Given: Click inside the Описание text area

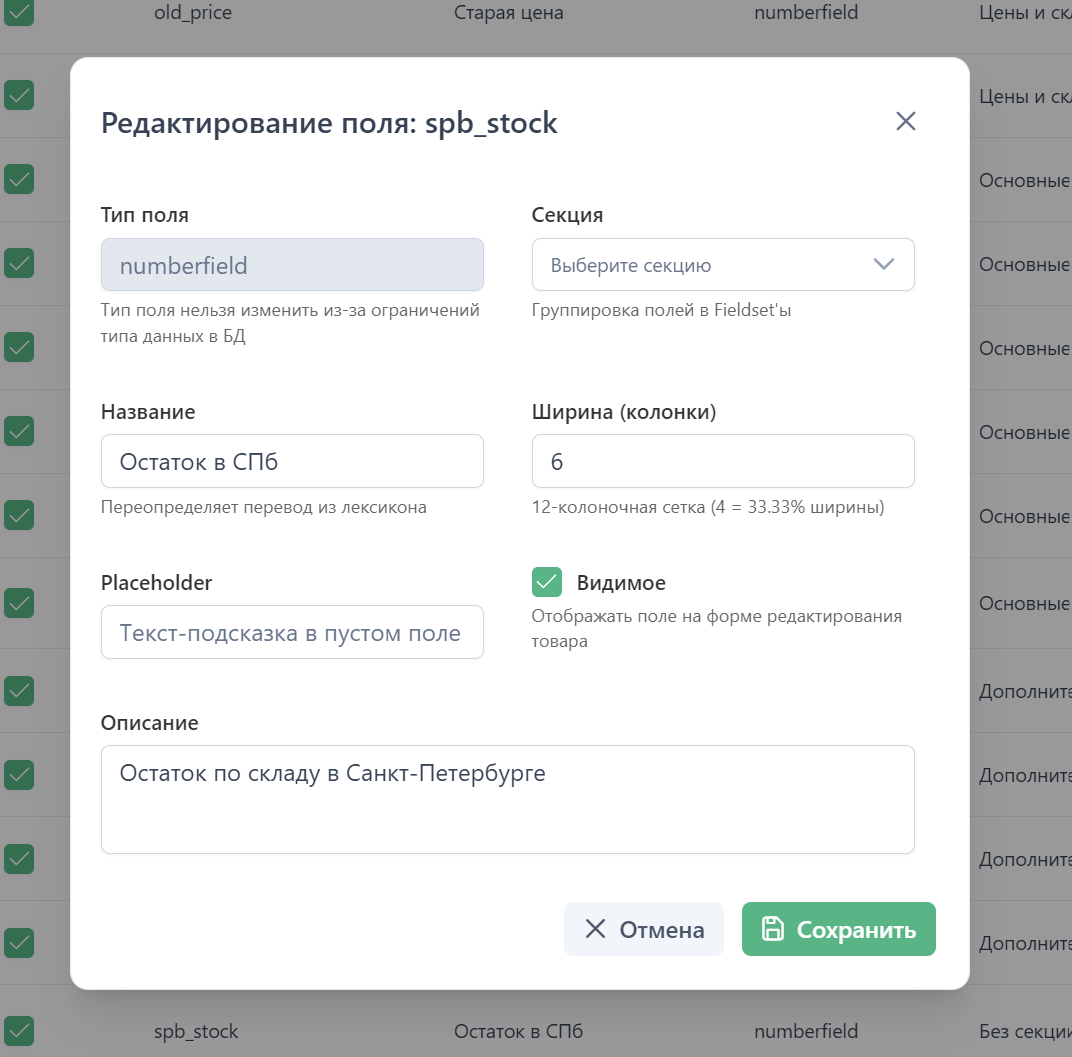Looking at the screenshot, I should click(507, 799).
